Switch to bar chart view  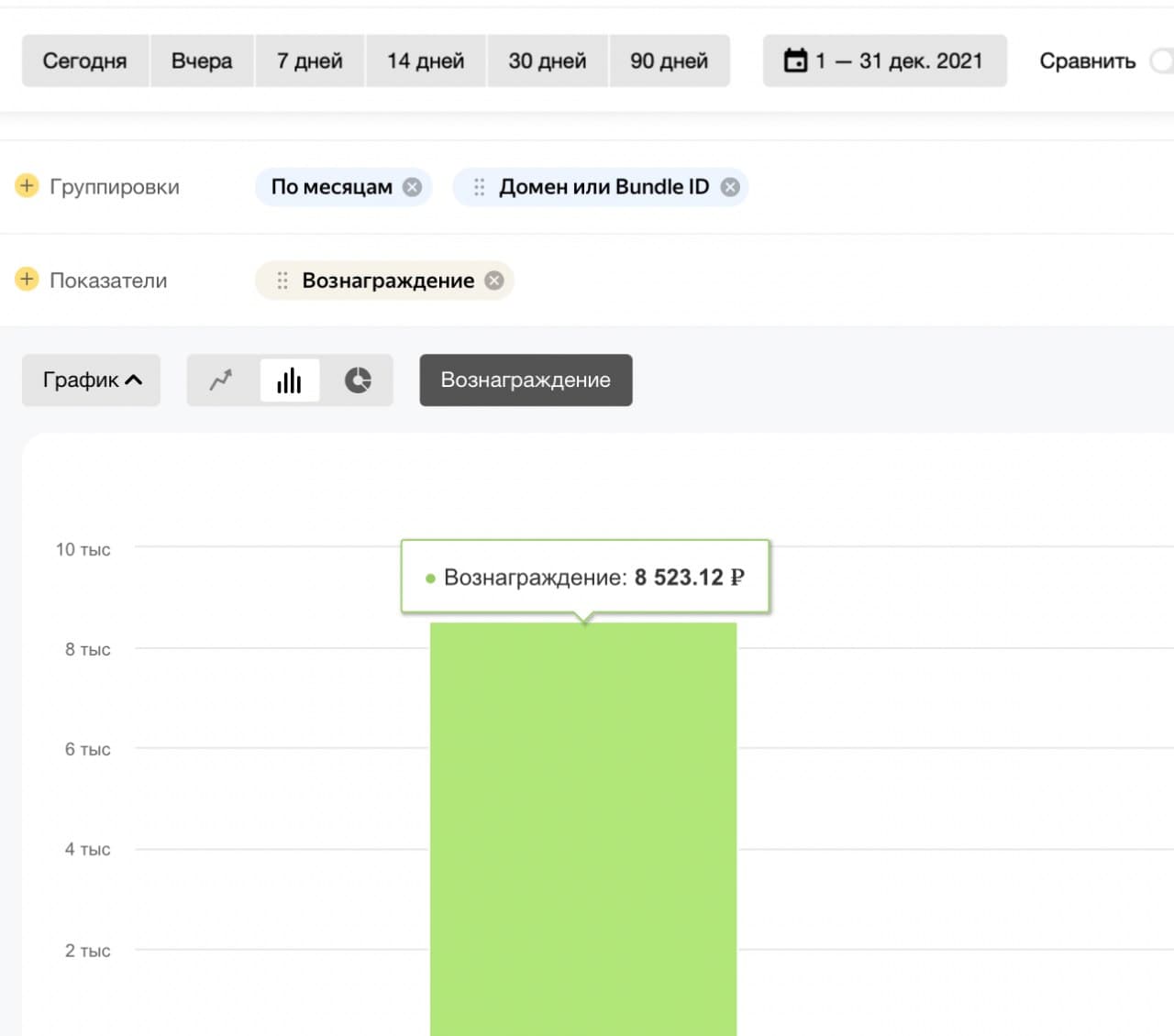click(289, 380)
